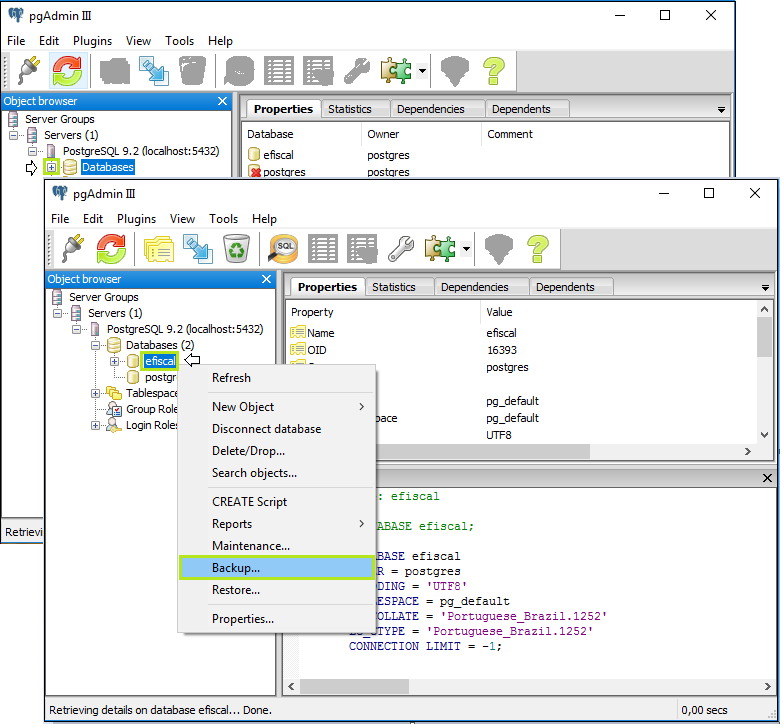Image resolution: width=784 pixels, height=728 pixels.
Task: Open the Plugins menu in back window
Action: (92, 41)
